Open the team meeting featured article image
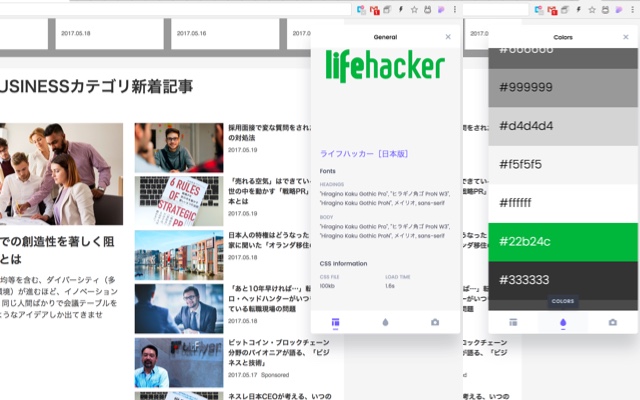This screenshot has width=640, height=400. (x=61, y=174)
